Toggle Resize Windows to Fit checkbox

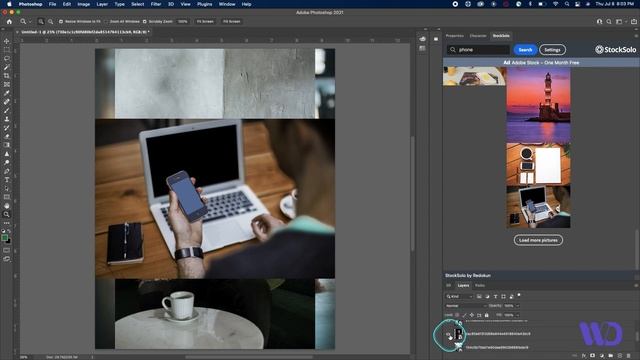(x=61, y=21)
